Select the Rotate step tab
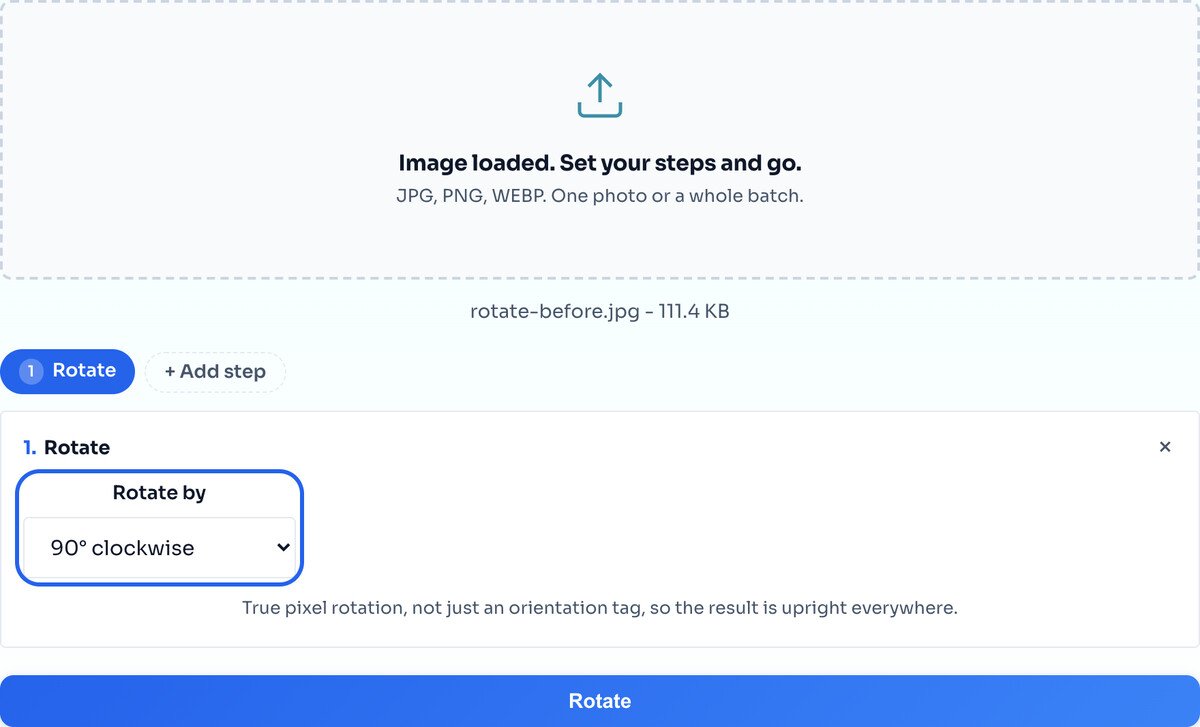This screenshot has width=1200, height=727. point(67,371)
